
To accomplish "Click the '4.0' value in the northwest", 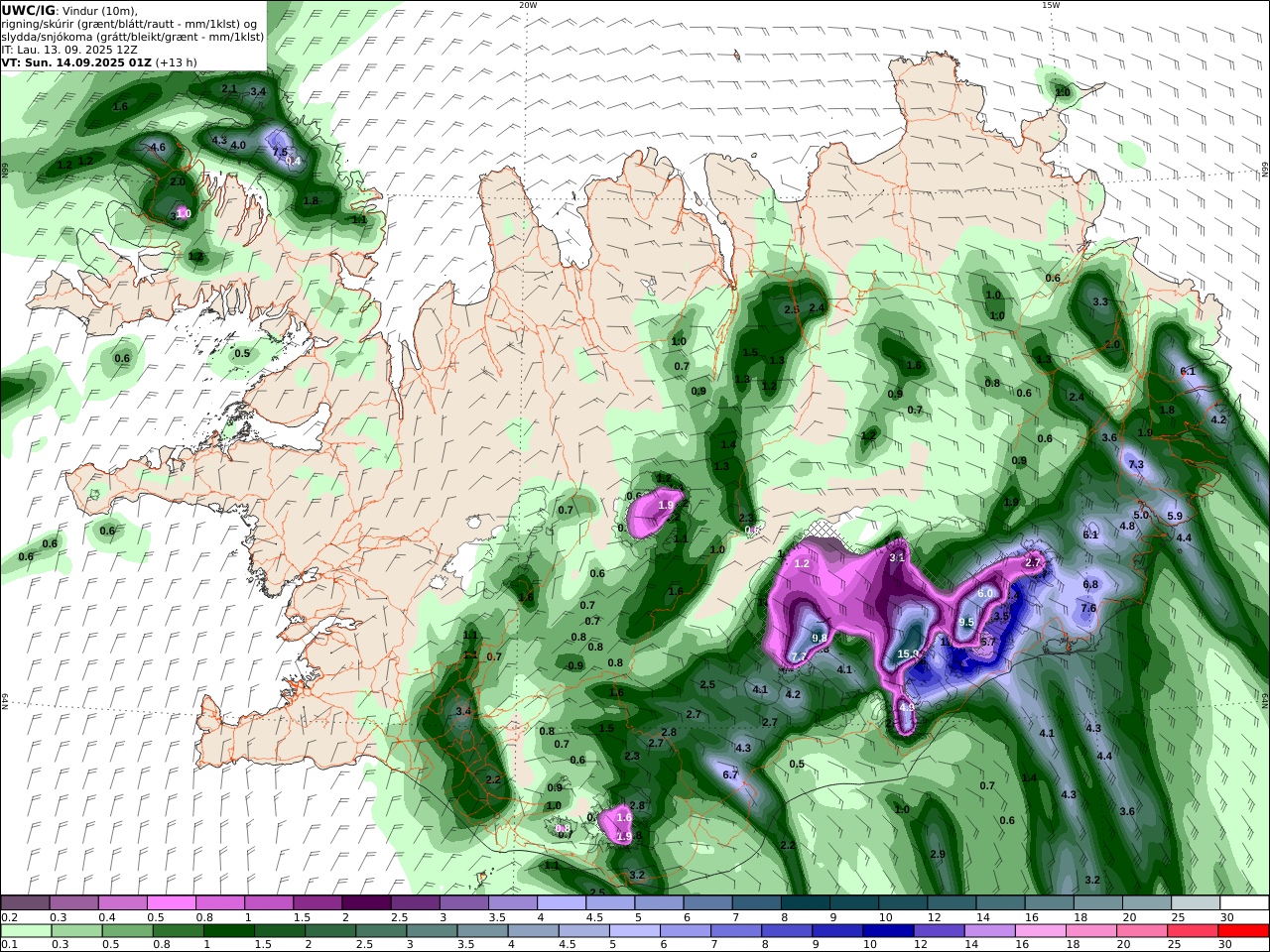I will pyautogui.click(x=238, y=145).
